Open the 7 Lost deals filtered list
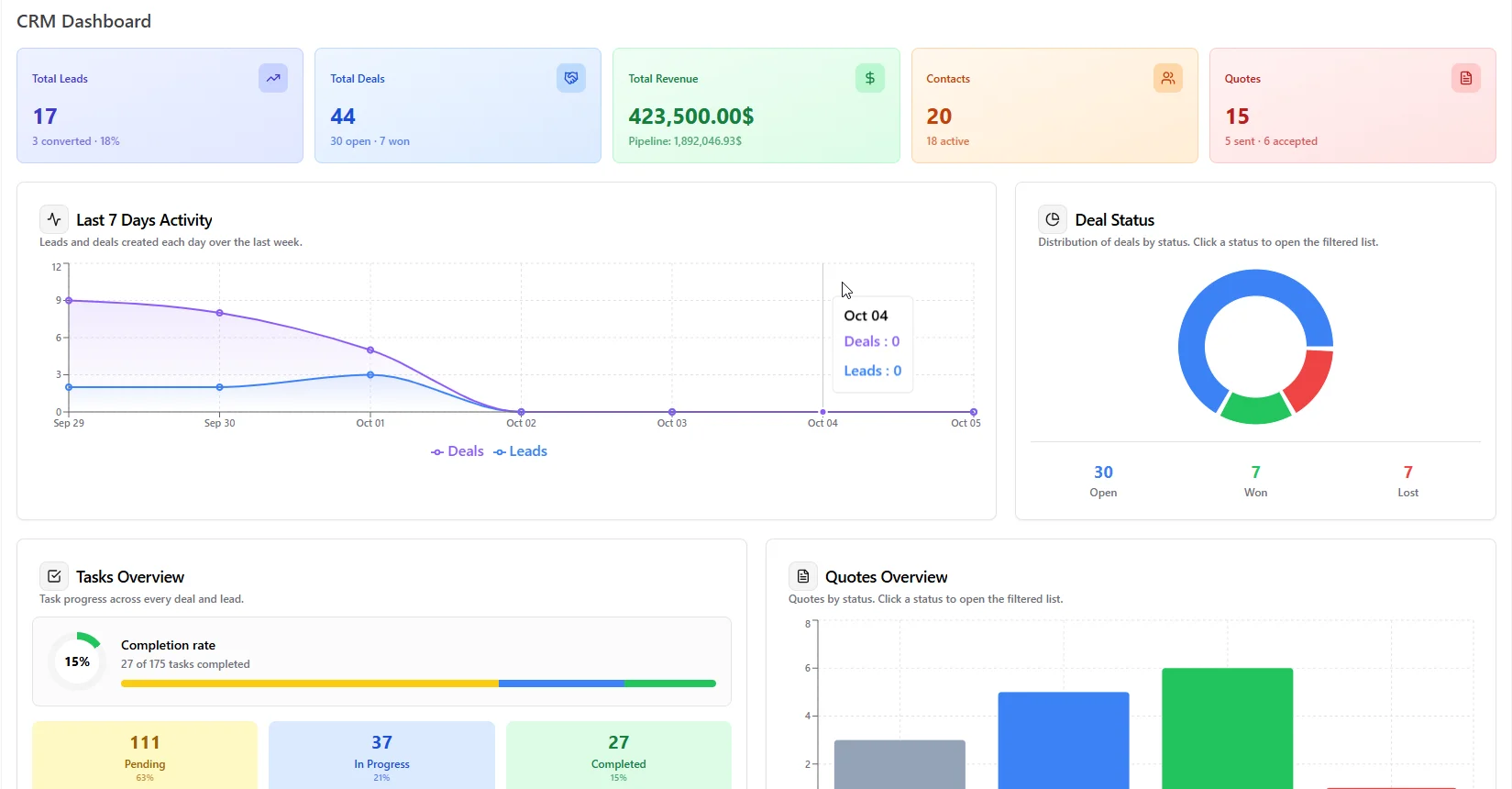 point(1407,481)
